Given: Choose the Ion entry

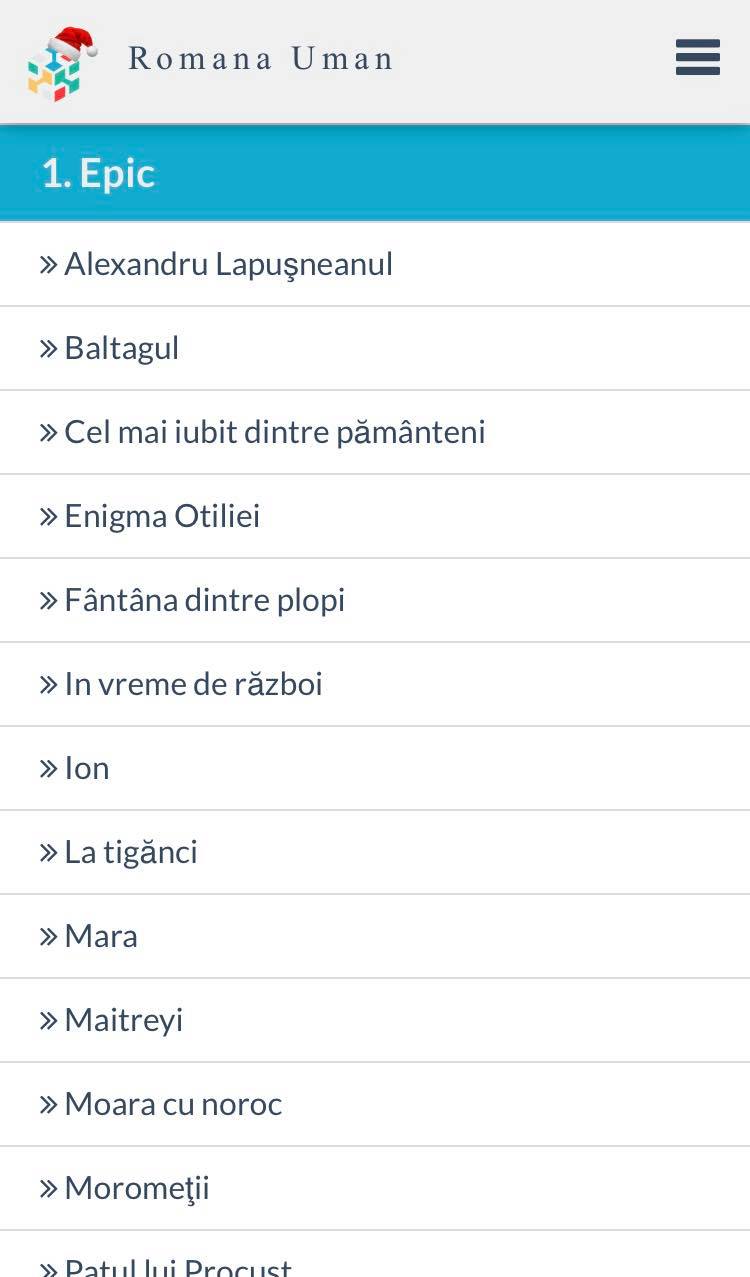Looking at the screenshot, I should tap(87, 769).
